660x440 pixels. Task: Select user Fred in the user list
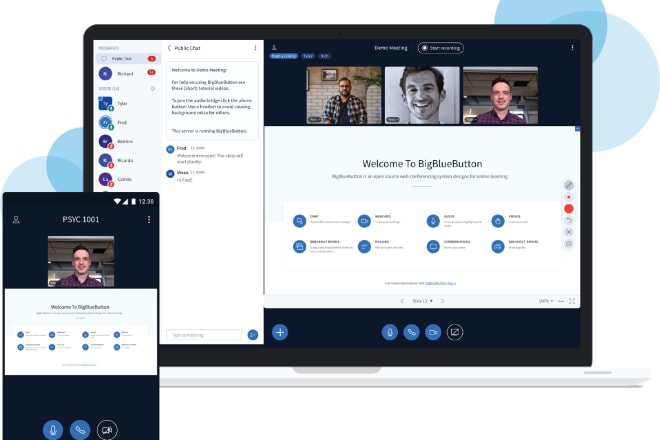click(127, 123)
